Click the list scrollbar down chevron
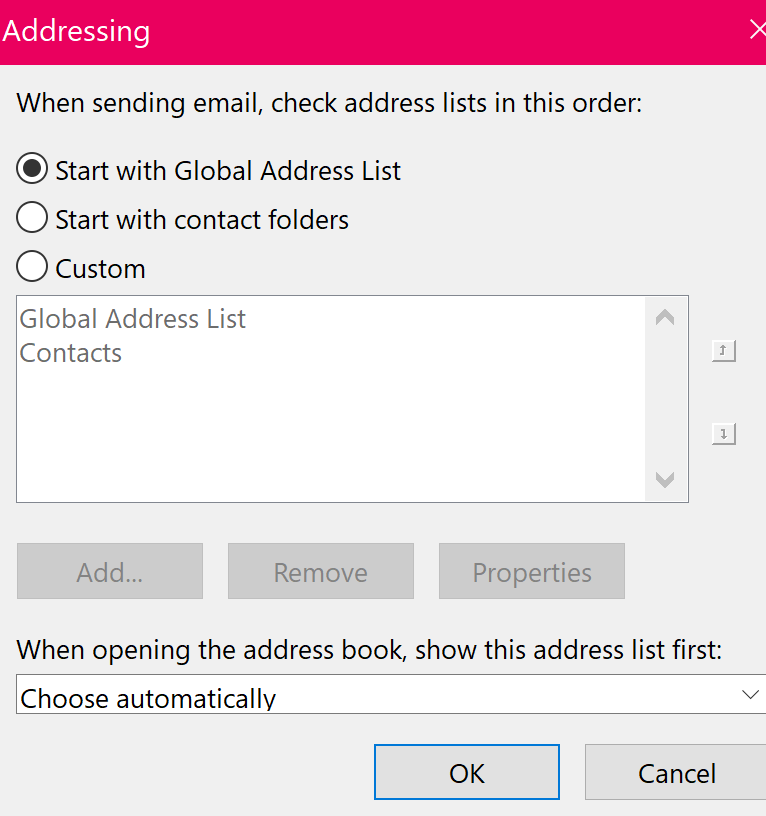The image size is (766, 816). coord(665,479)
